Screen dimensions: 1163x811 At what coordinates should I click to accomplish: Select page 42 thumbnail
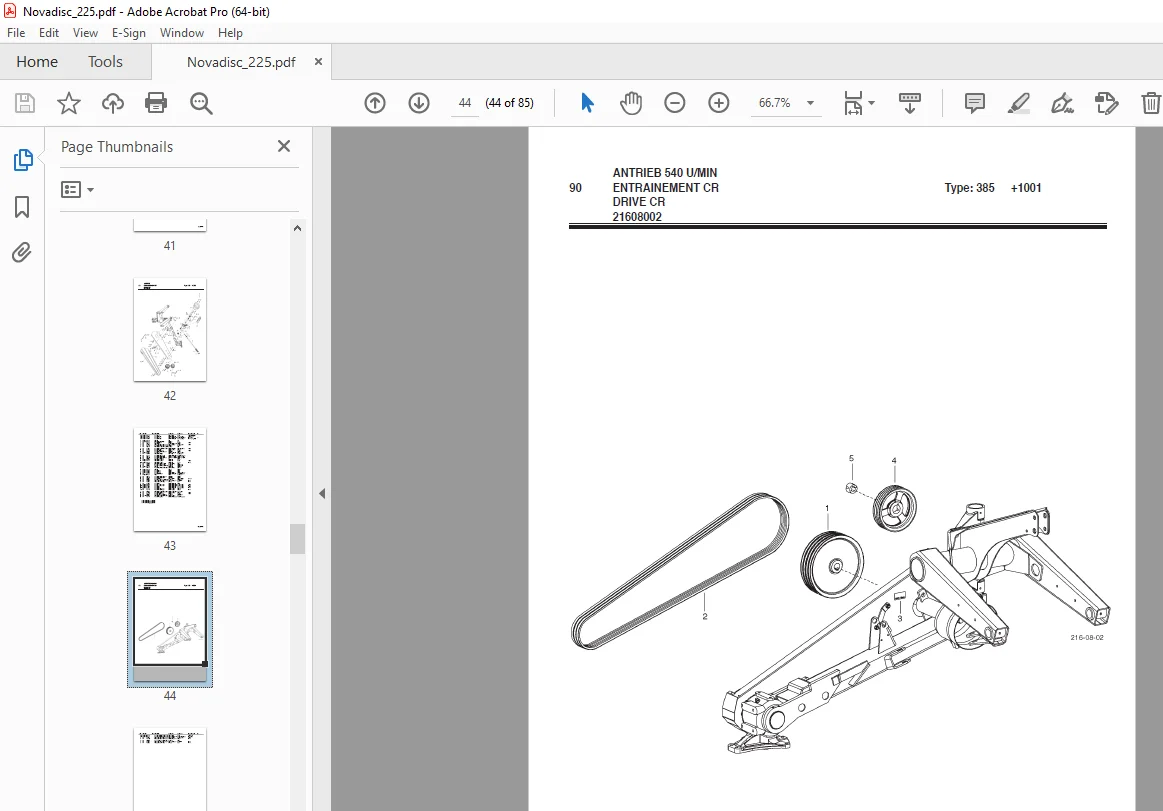tap(170, 329)
